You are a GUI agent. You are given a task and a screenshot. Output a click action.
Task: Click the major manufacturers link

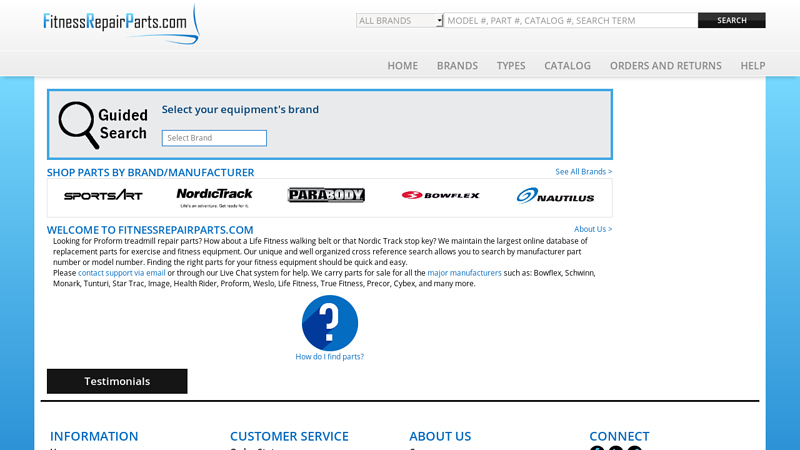point(464,273)
